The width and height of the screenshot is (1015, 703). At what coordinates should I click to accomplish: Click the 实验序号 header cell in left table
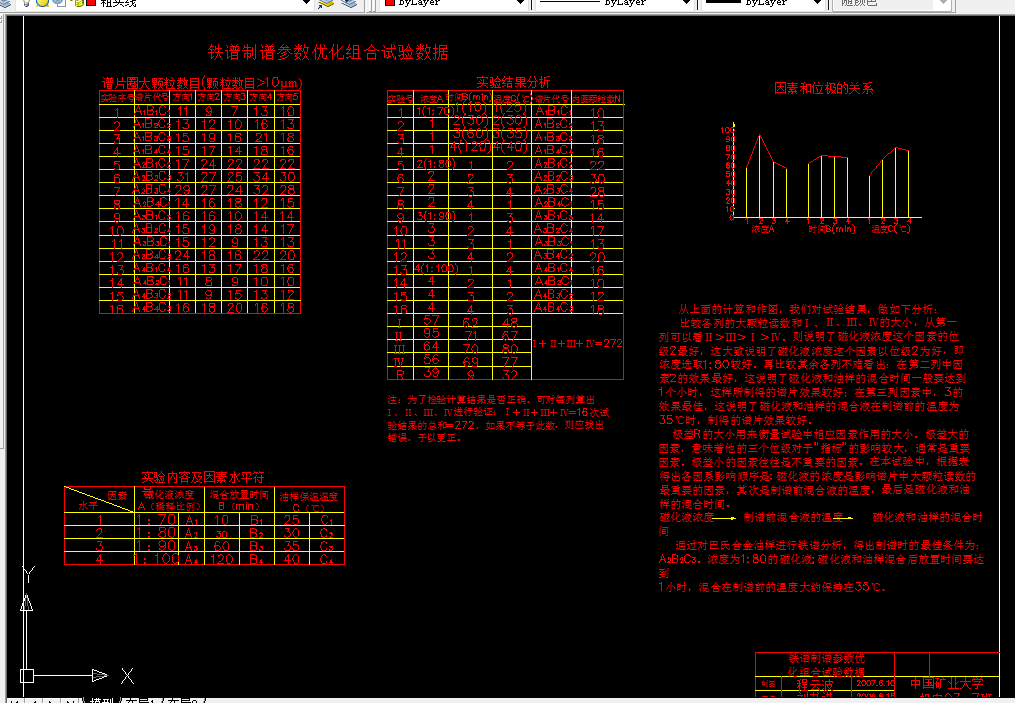click(117, 97)
